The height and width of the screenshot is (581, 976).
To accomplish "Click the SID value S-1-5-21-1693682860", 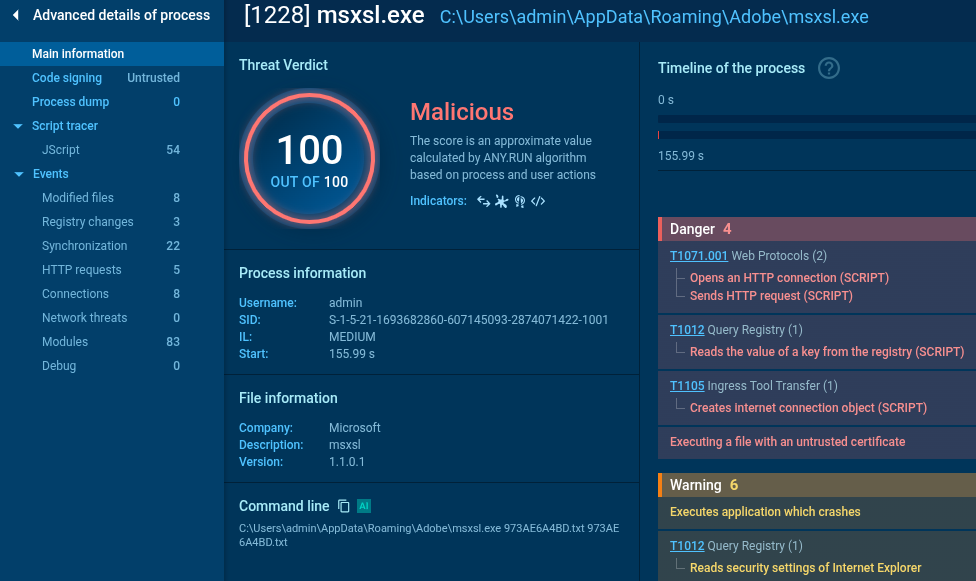I will [x=468, y=320].
